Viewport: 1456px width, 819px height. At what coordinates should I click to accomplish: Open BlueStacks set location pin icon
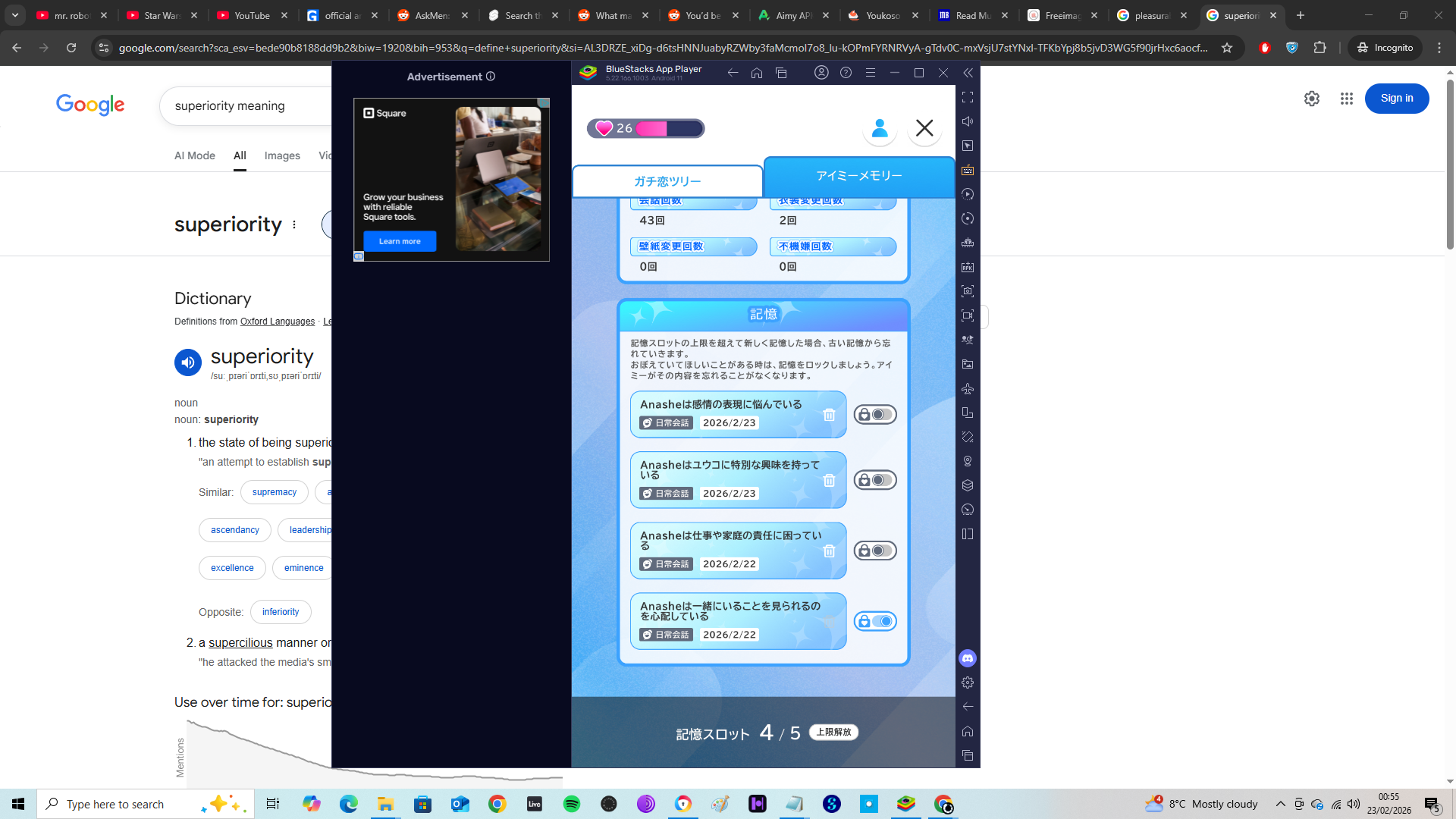(x=968, y=461)
